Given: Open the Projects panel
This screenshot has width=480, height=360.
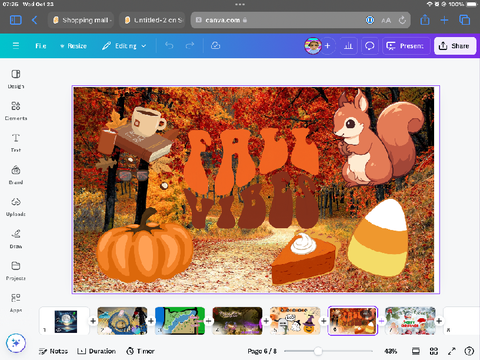Looking at the screenshot, I should pyautogui.click(x=16, y=271).
